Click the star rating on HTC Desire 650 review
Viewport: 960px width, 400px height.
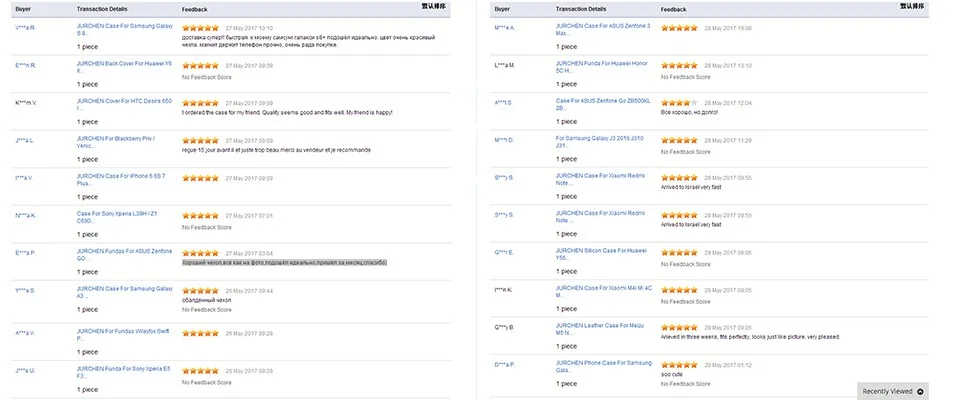(x=200, y=103)
